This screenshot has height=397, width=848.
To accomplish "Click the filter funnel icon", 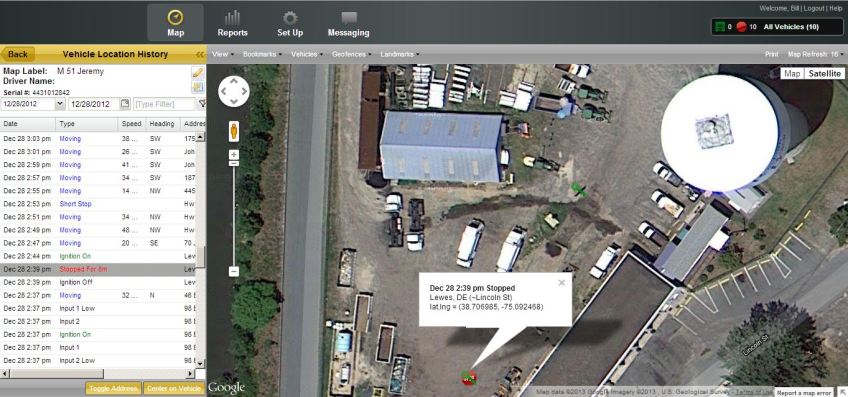I will (x=202, y=103).
